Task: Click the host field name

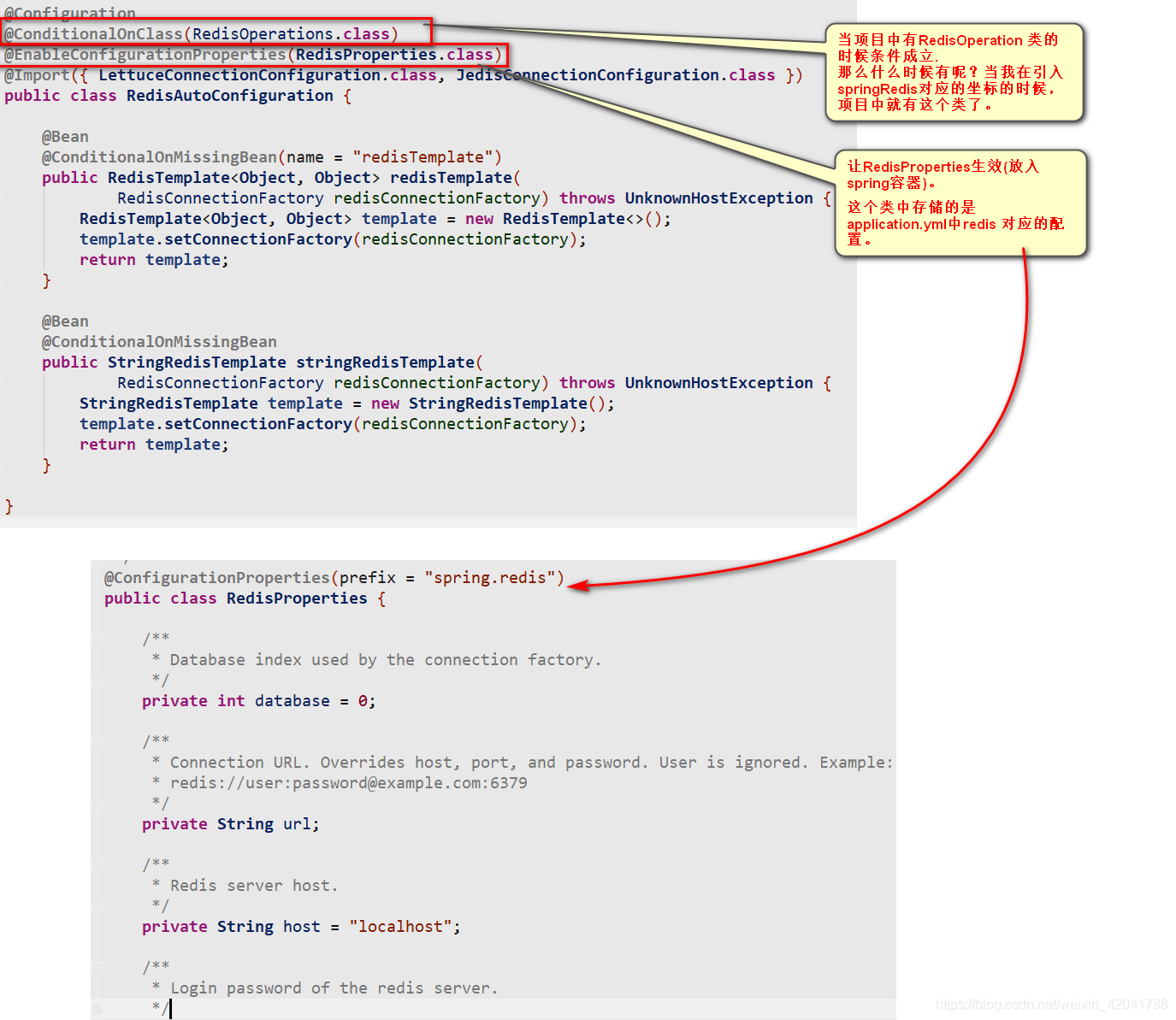Action: pyautogui.click(x=301, y=927)
